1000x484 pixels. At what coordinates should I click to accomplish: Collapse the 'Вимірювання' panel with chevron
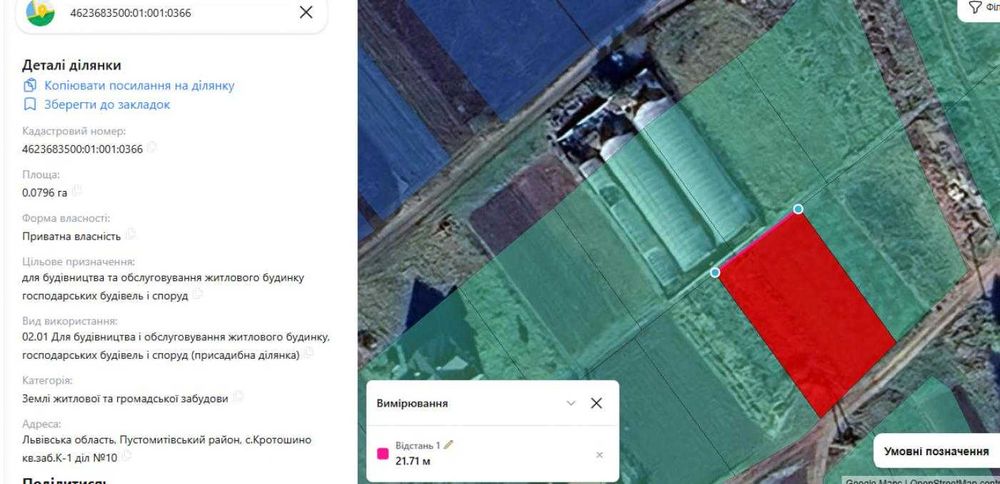tap(571, 403)
